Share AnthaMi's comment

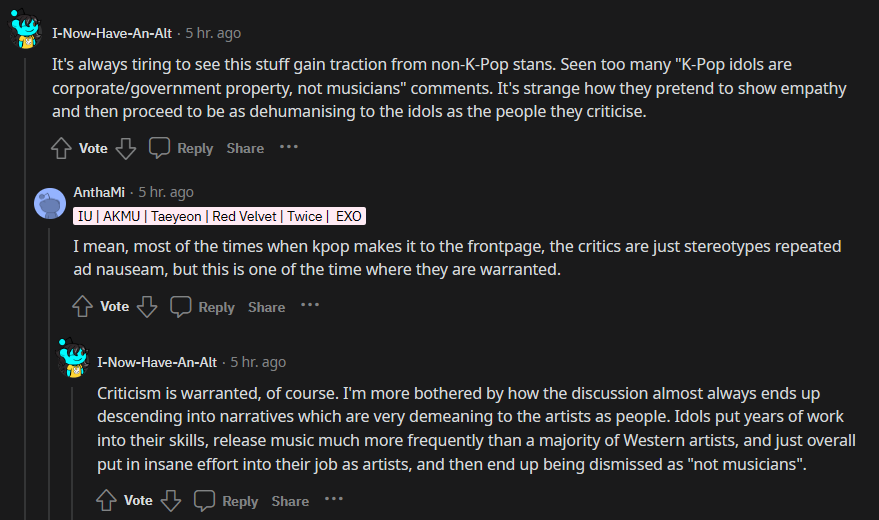(x=267, y=307)
